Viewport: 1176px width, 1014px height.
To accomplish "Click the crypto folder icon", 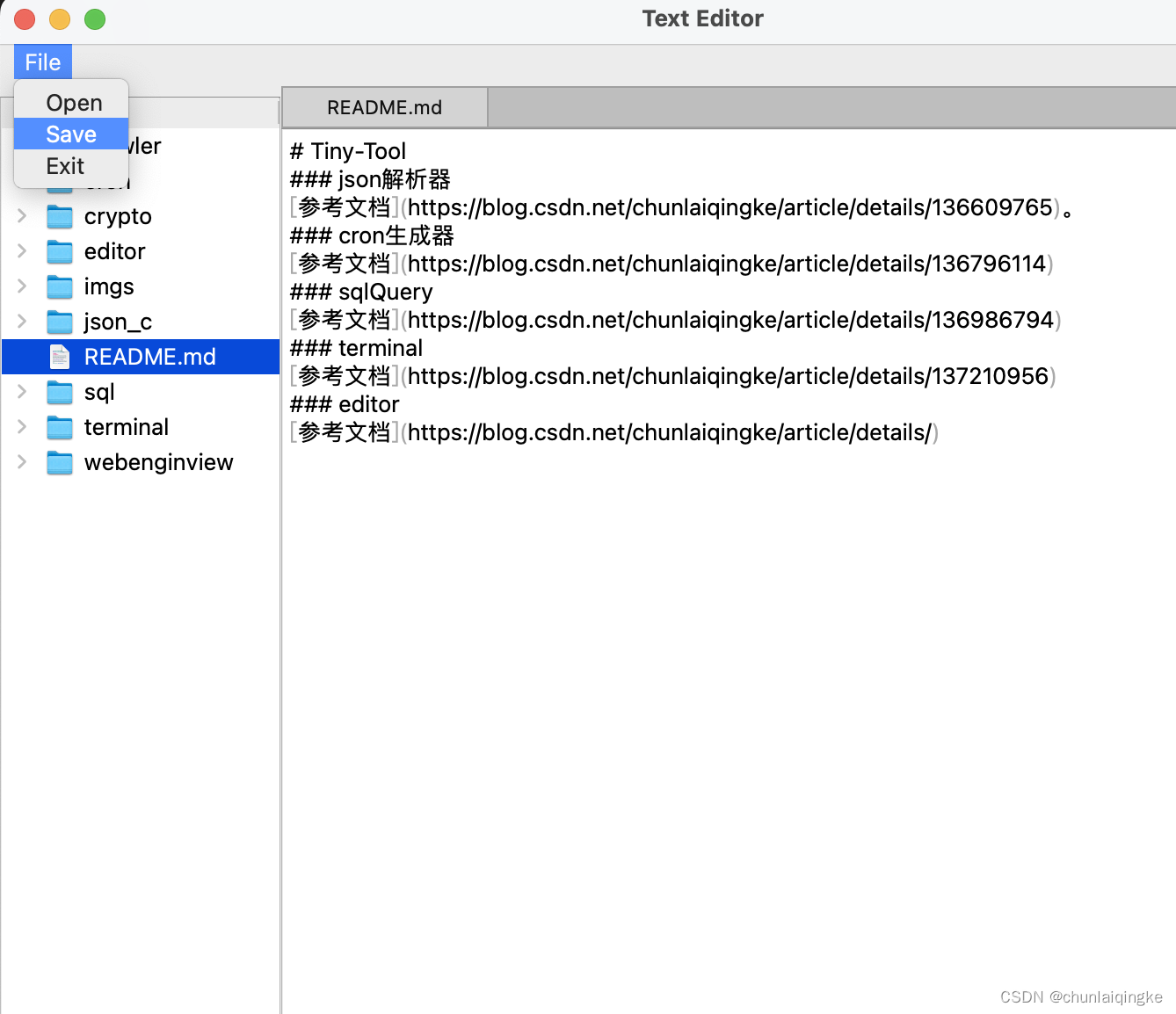I will (x=59, y=216).
